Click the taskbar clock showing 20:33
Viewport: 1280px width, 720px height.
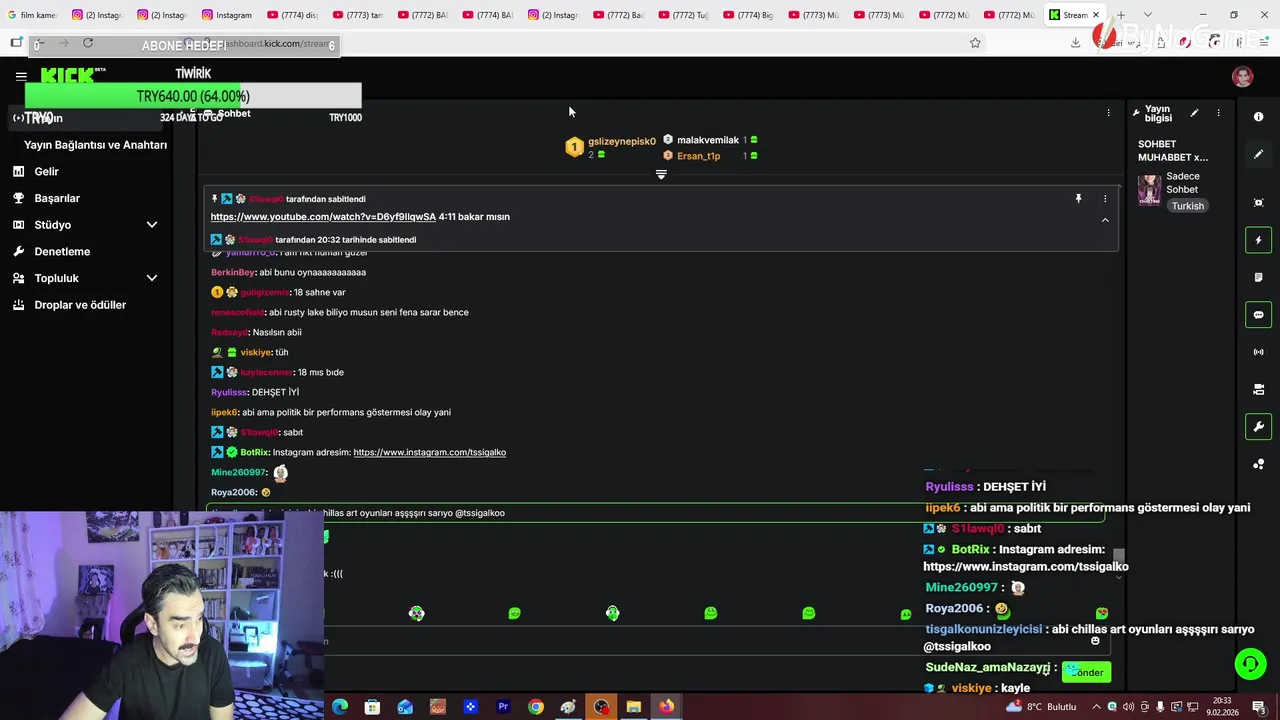(1222, 707)
